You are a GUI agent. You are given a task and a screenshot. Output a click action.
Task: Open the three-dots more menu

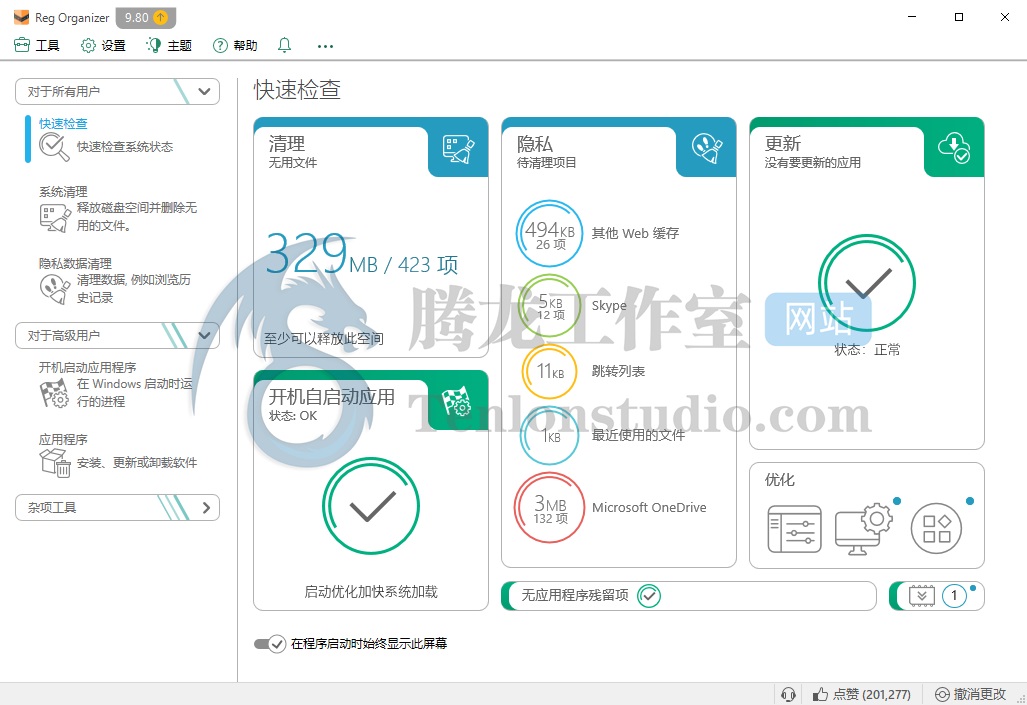pyautogui.click(x=325, y=45)
